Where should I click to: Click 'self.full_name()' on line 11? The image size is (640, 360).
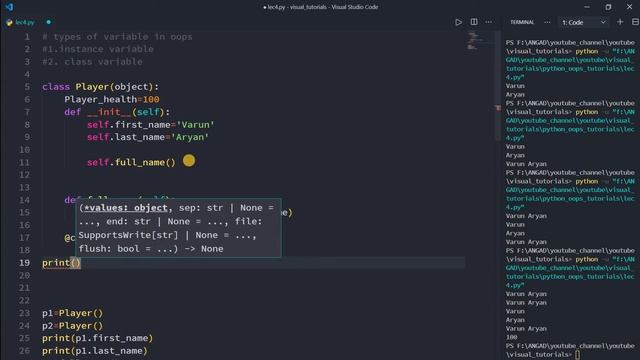131,162
